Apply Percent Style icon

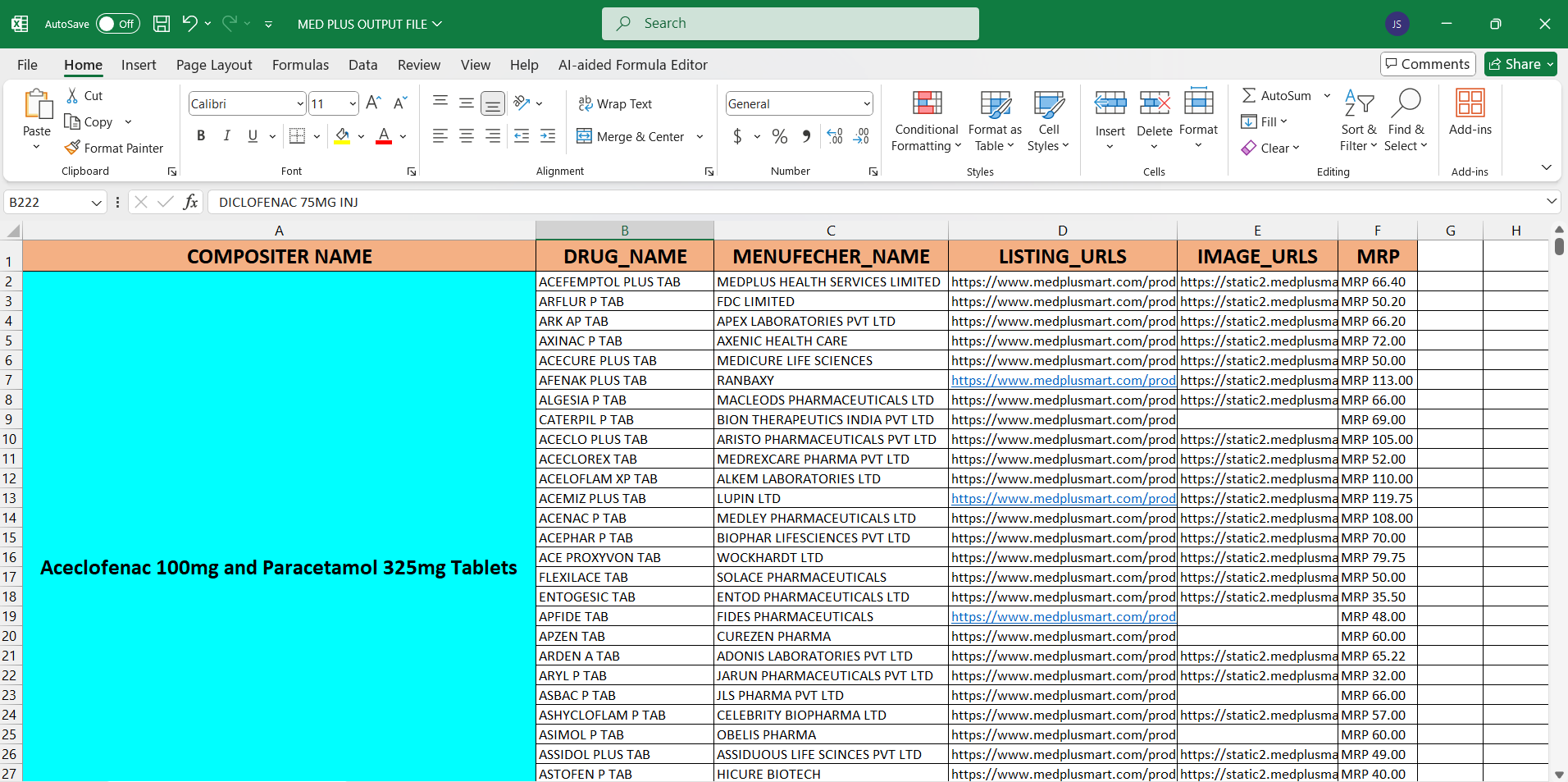click(x=780, y=136)
